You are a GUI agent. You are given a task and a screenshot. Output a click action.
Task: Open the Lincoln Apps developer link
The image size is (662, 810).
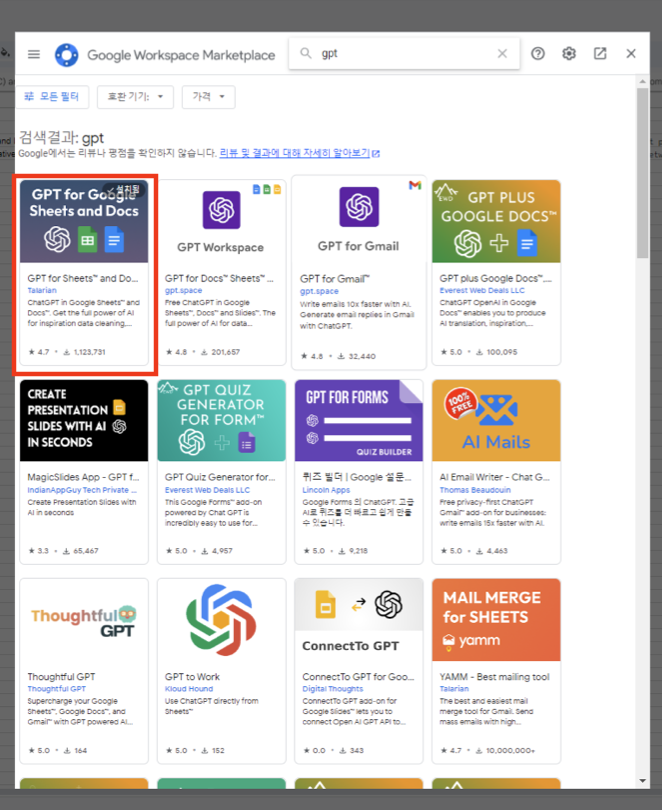326,490
